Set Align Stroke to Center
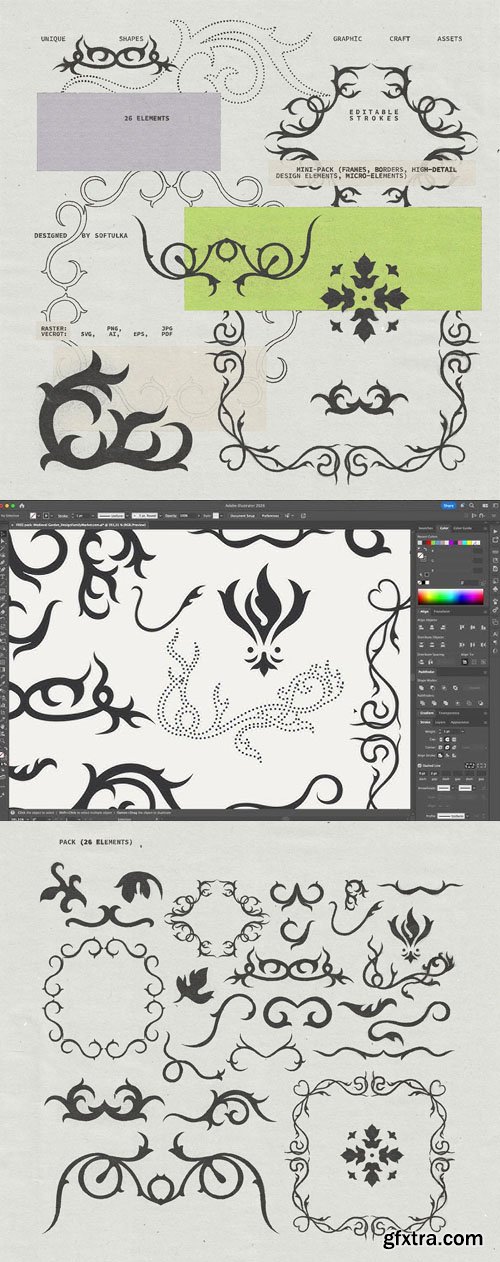 tap(440, 755)
